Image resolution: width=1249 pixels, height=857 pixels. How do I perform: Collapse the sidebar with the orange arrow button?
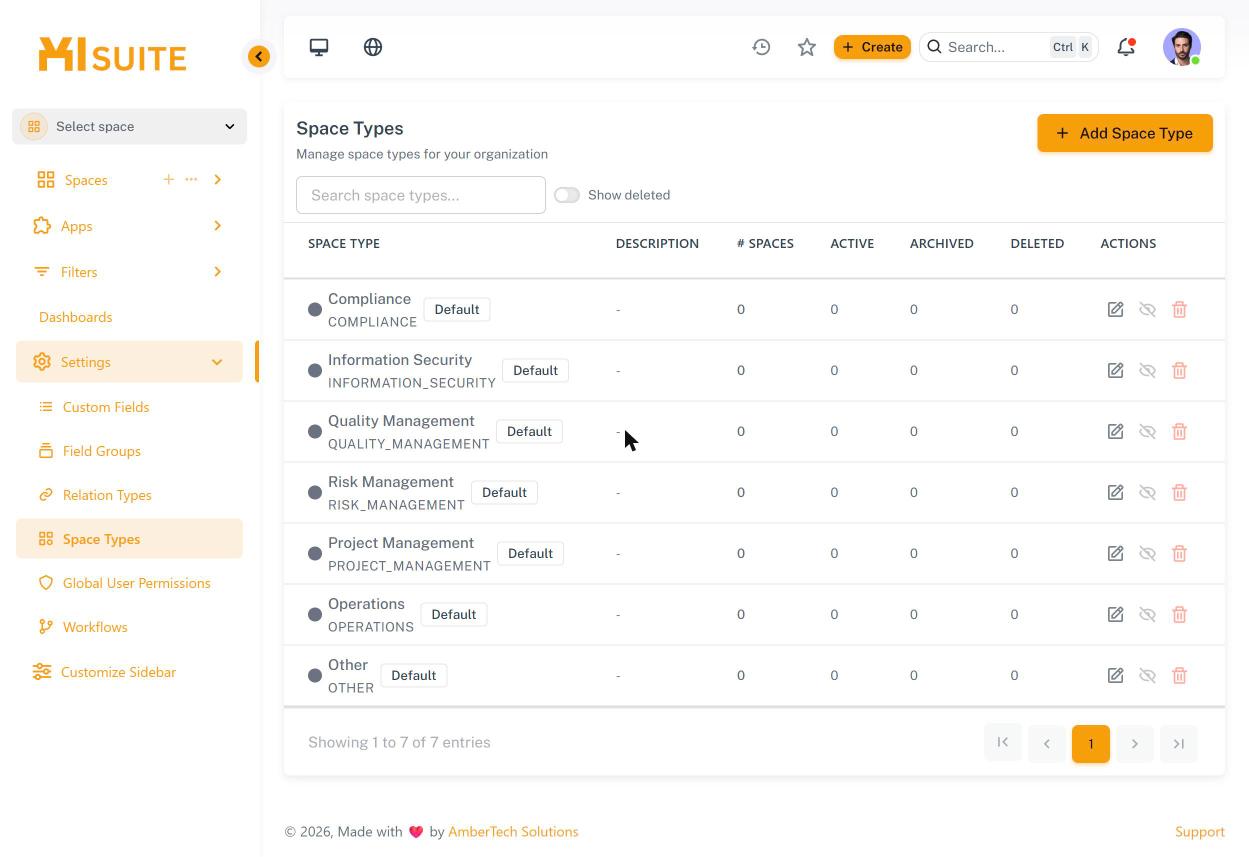coord(259,57)
